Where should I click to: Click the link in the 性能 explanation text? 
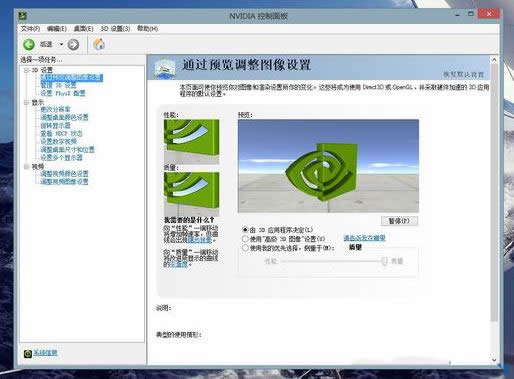tap(200, 240)
